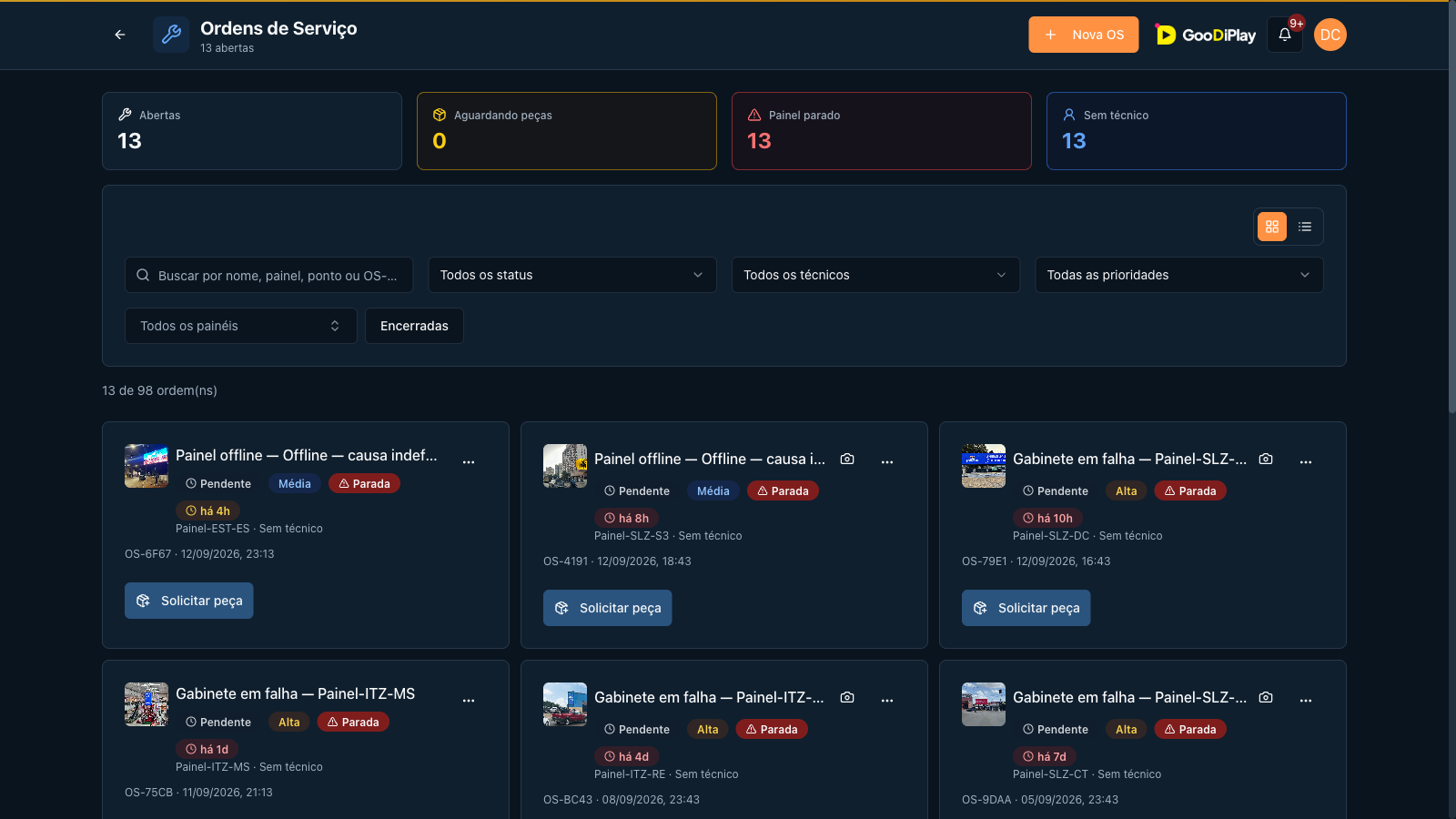Click the GooDiPlay logo
Viewport: 1456px width, 819px height.
(x=1205, y=35)
